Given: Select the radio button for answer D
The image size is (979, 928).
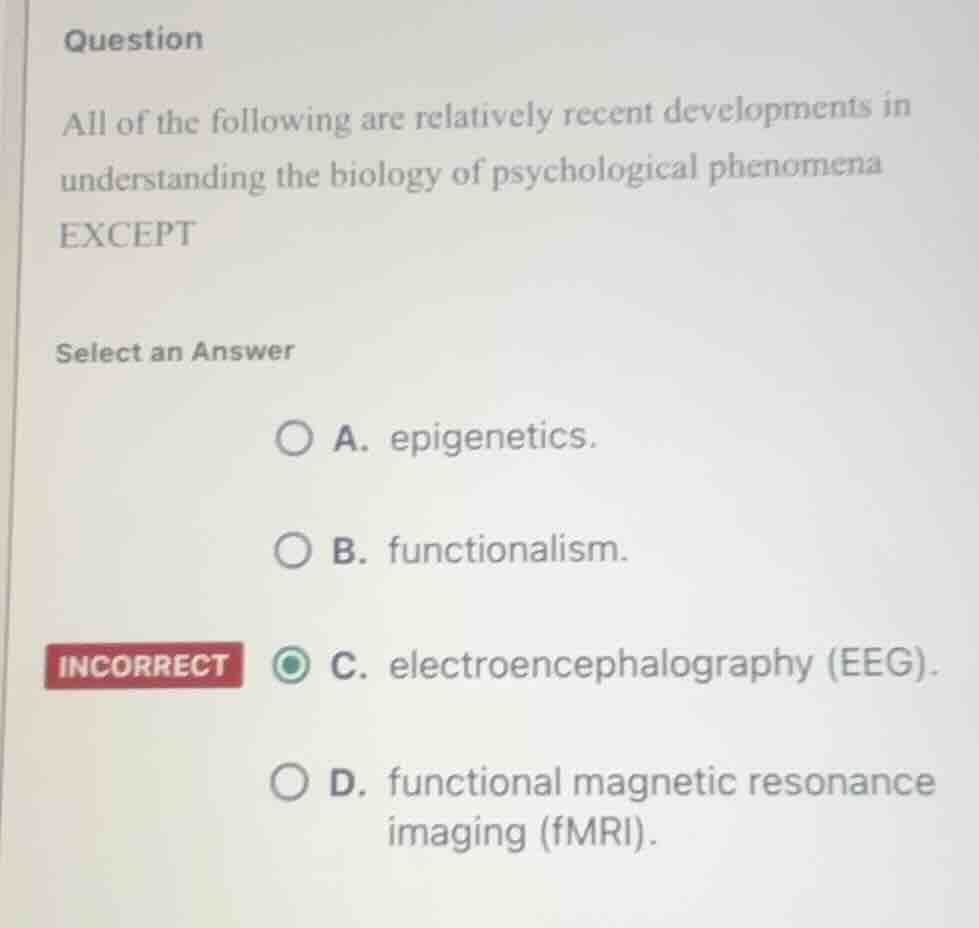Looking at the screenshot, I should point(291,781).
